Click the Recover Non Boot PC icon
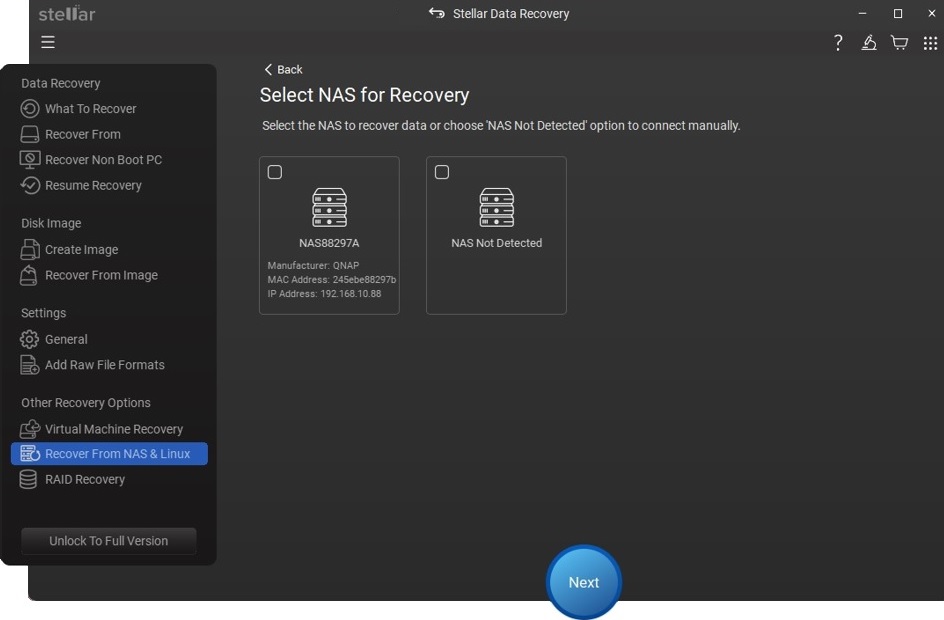Image resolution: width=944 pixels, height=620 pixels. (30, 160)
